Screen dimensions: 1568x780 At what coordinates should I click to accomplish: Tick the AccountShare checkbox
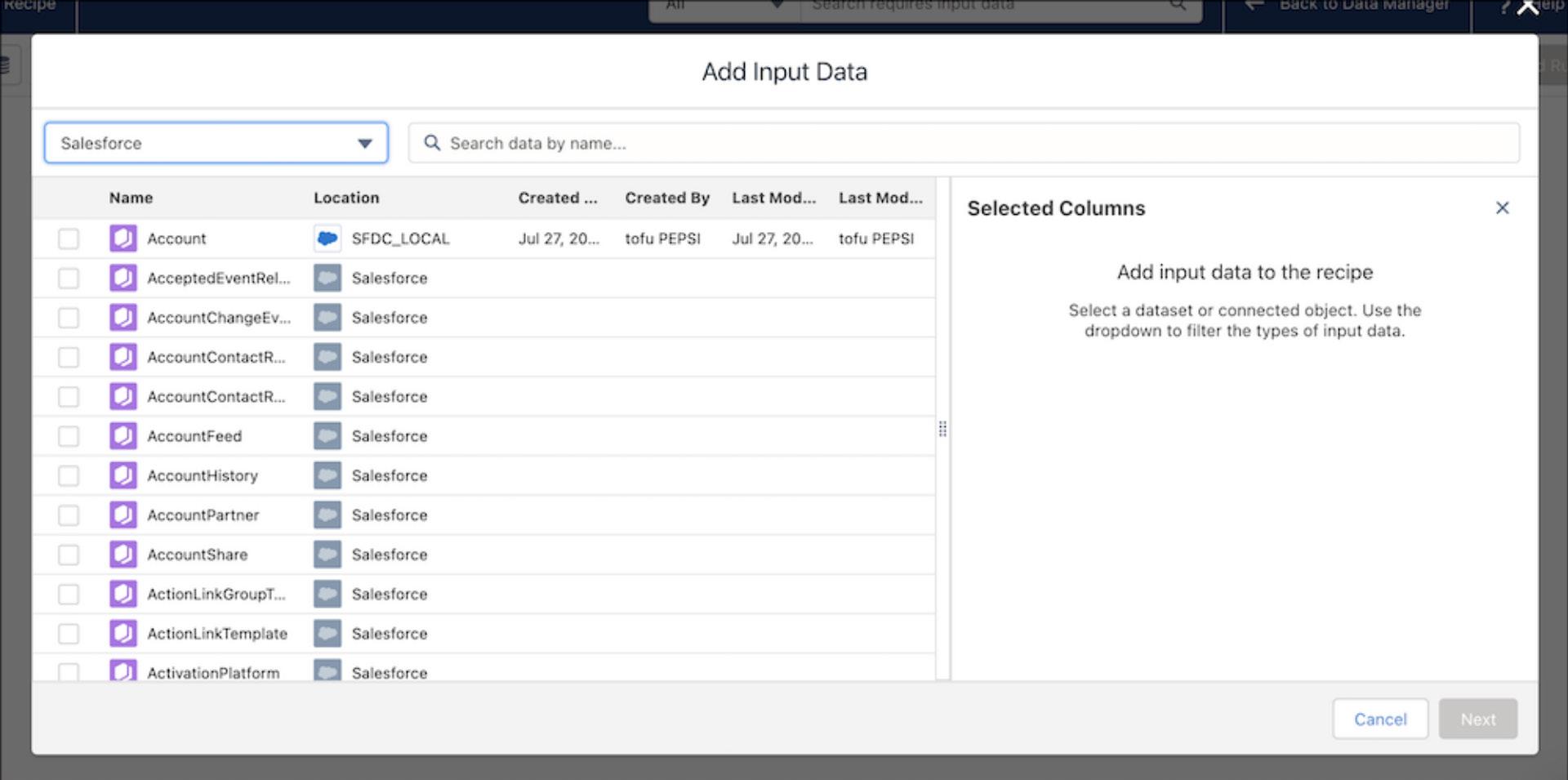pos(69,555)
